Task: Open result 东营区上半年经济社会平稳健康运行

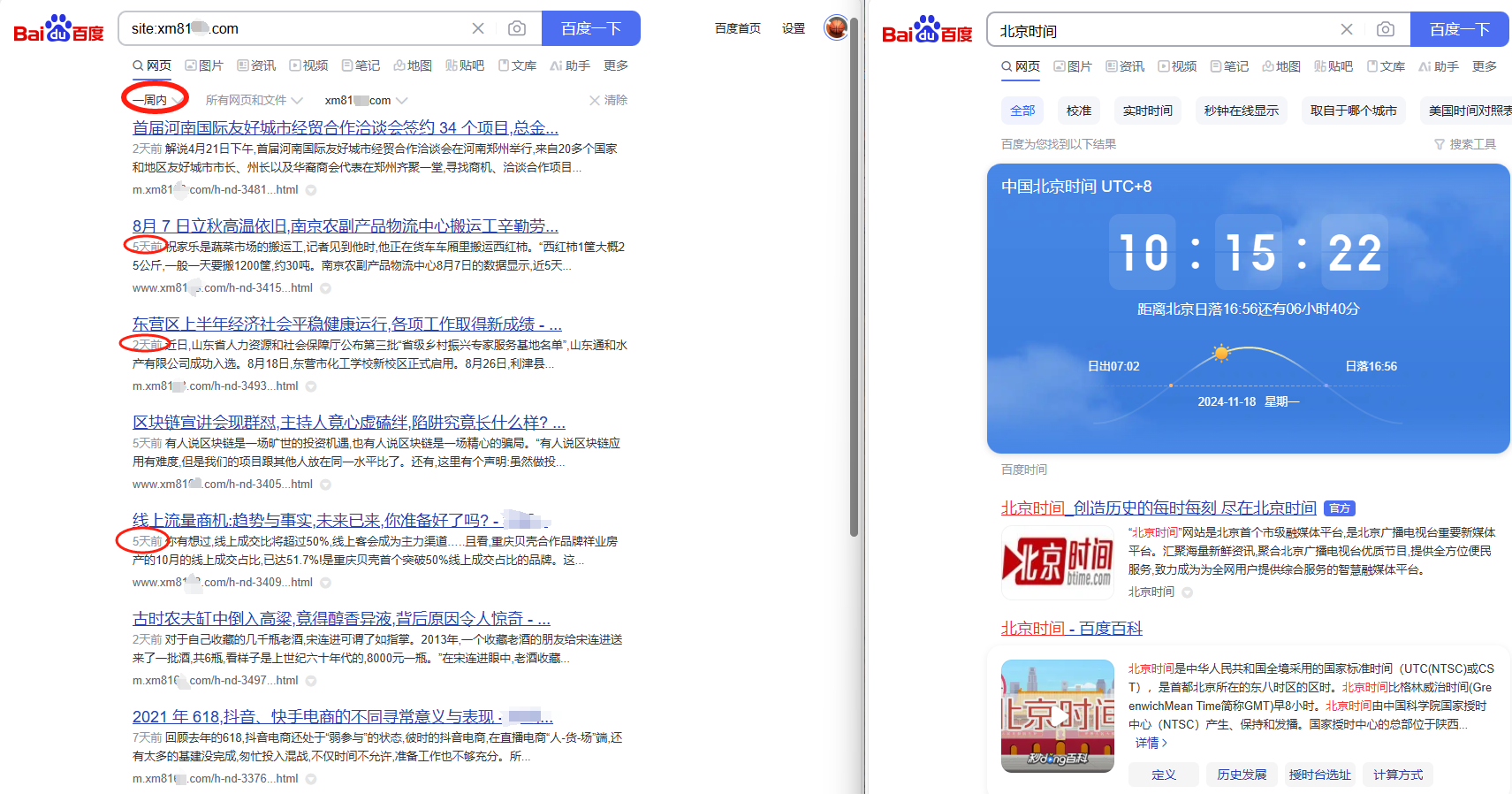Action: pos(347,324)
